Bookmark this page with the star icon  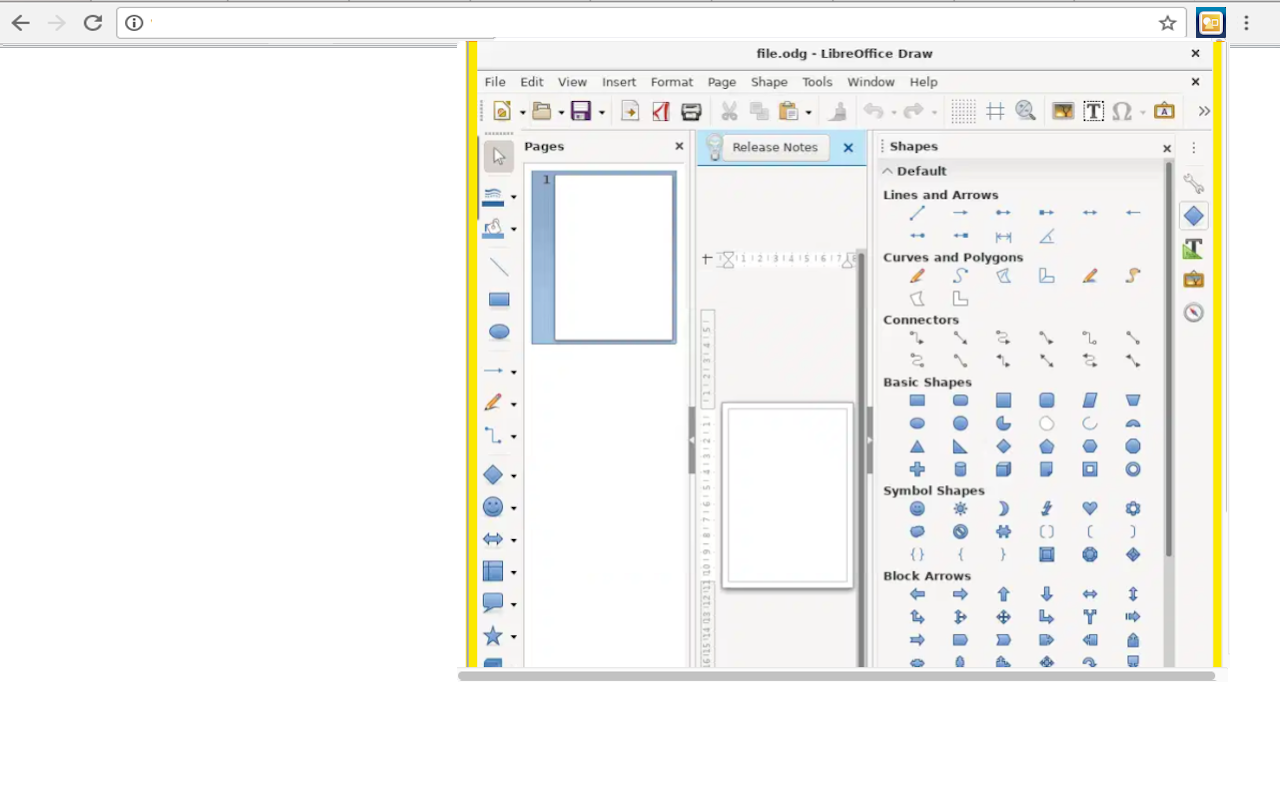click(x=1167, y=23)
